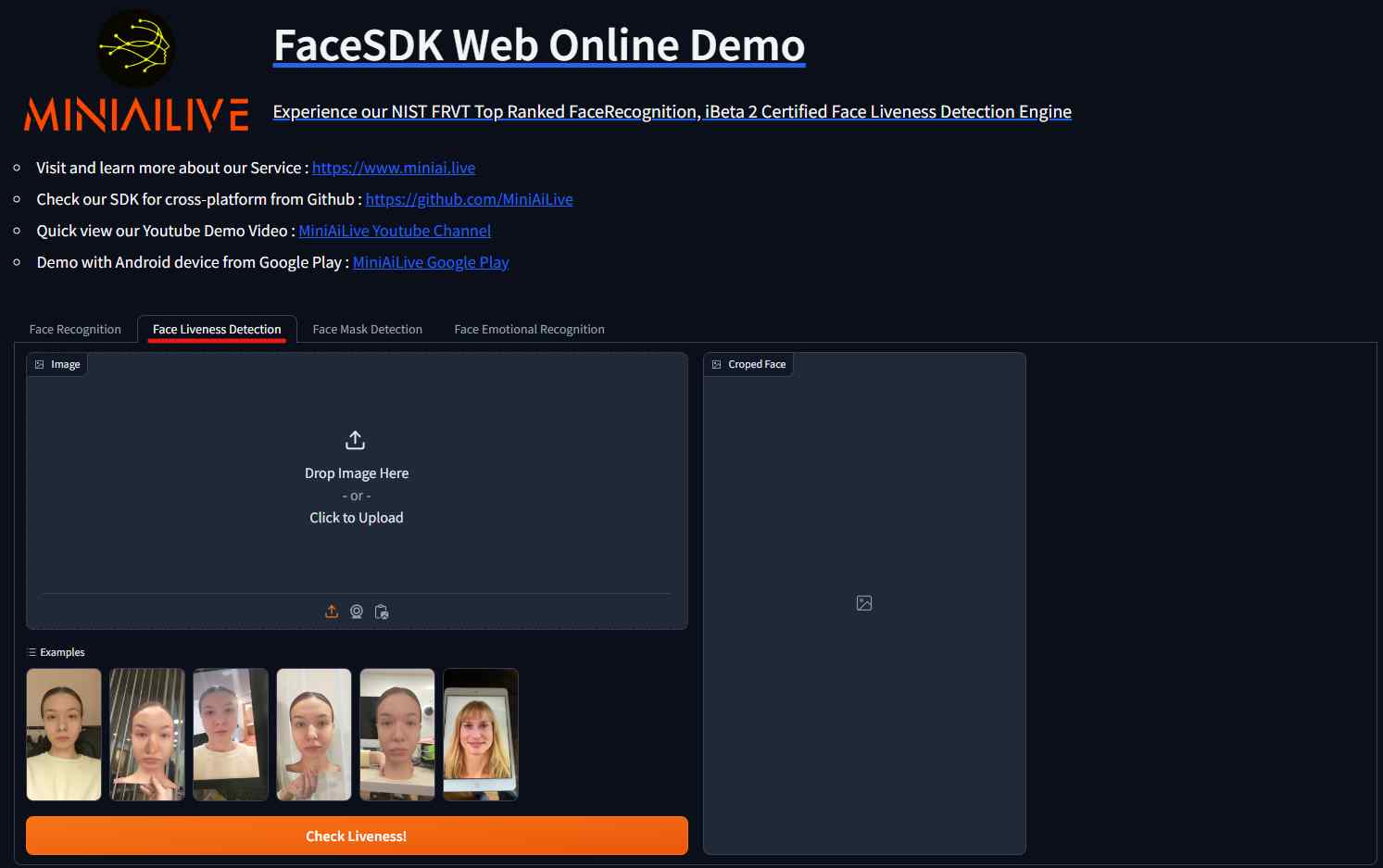Screen dimensions: 1383x868
Task: Open the MiniAiLive Google Play link
Action: point(431,262)
